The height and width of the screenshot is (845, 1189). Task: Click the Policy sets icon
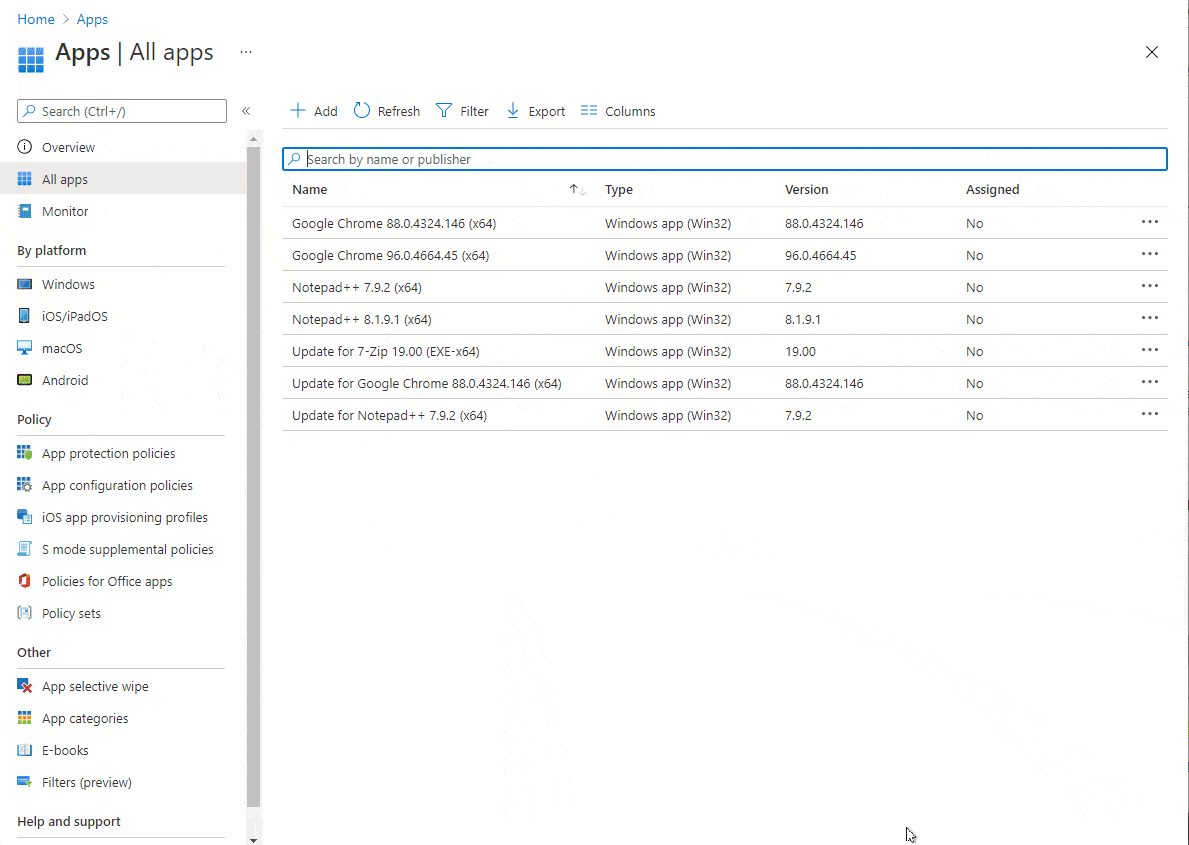pyautogui.click(x=24, y=613)
